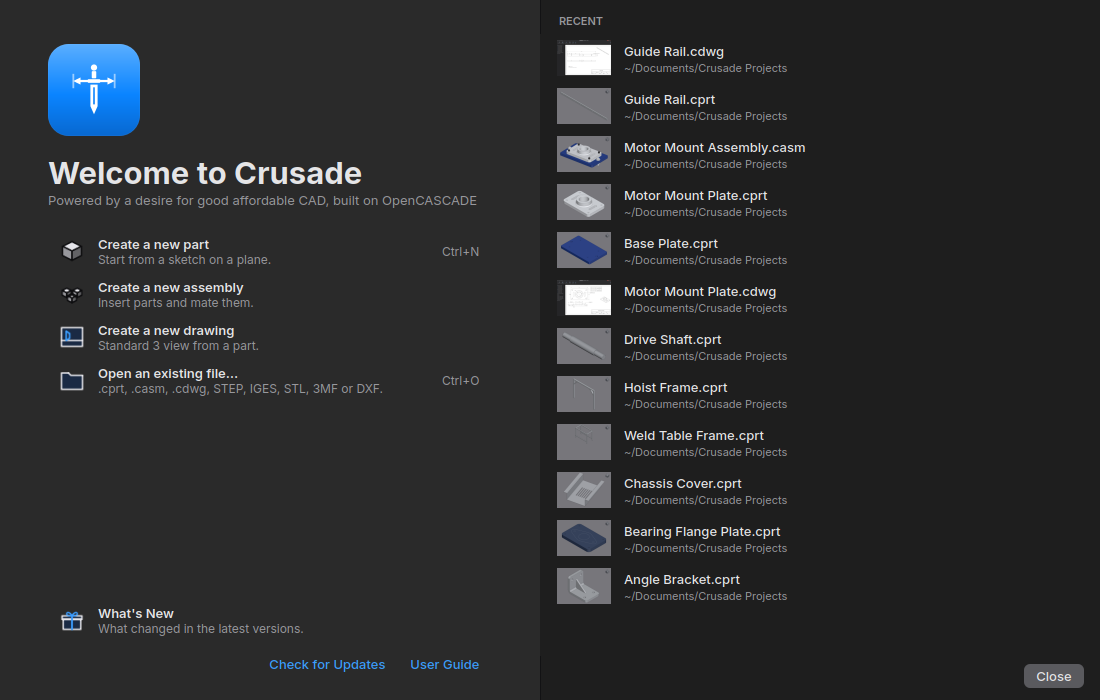Click the Crusade sword app logo
This screenshot has height=700, width=1100.
point(94,90)
